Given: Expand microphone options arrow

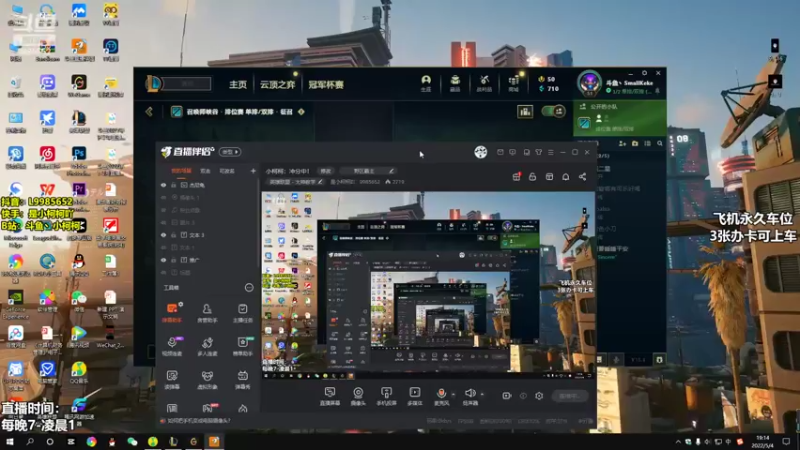Looking at the screenshot, I should 453,394.
